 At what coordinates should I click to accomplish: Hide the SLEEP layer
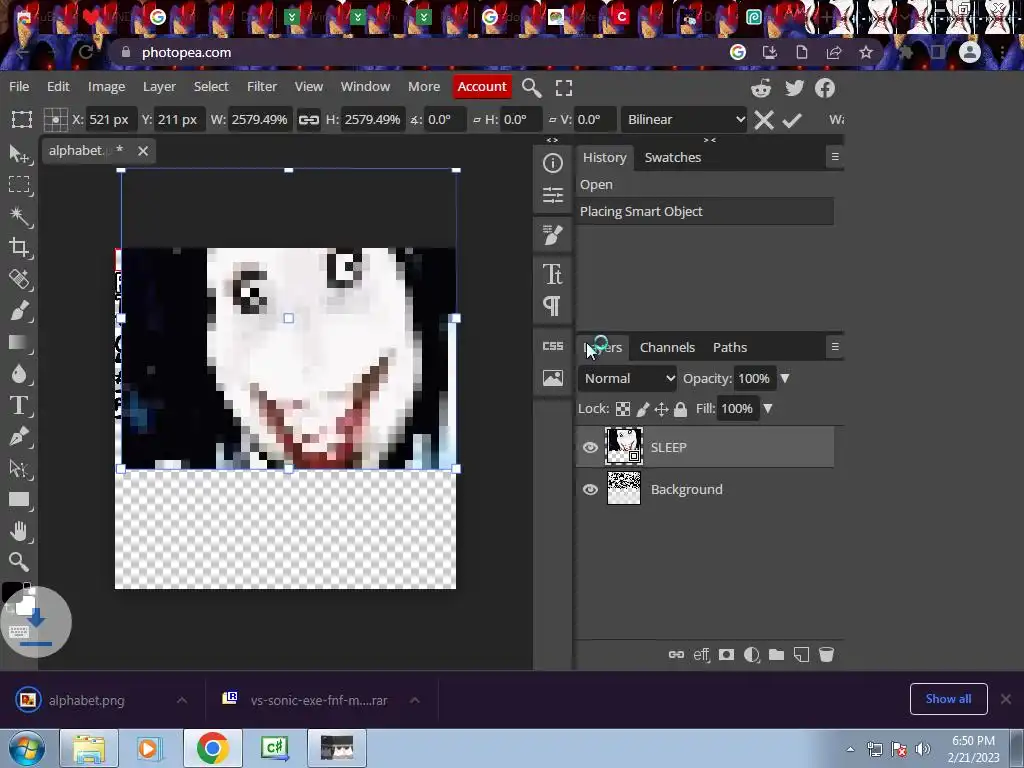[x=590, y=447]
